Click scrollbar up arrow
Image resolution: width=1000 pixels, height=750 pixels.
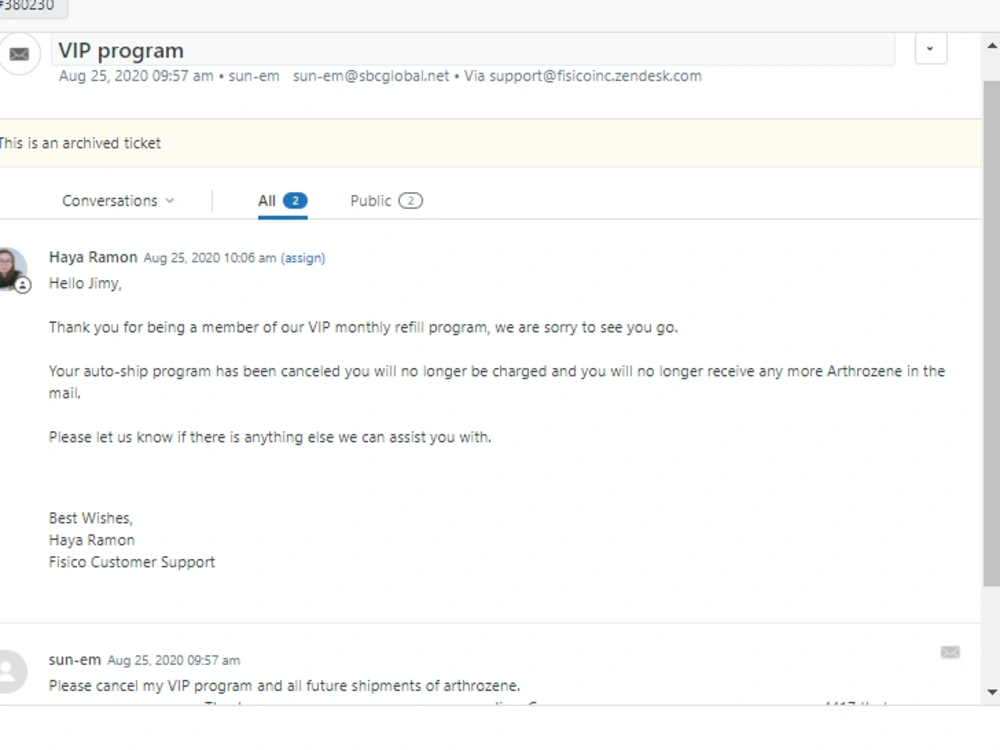click(x=992, y=46)
